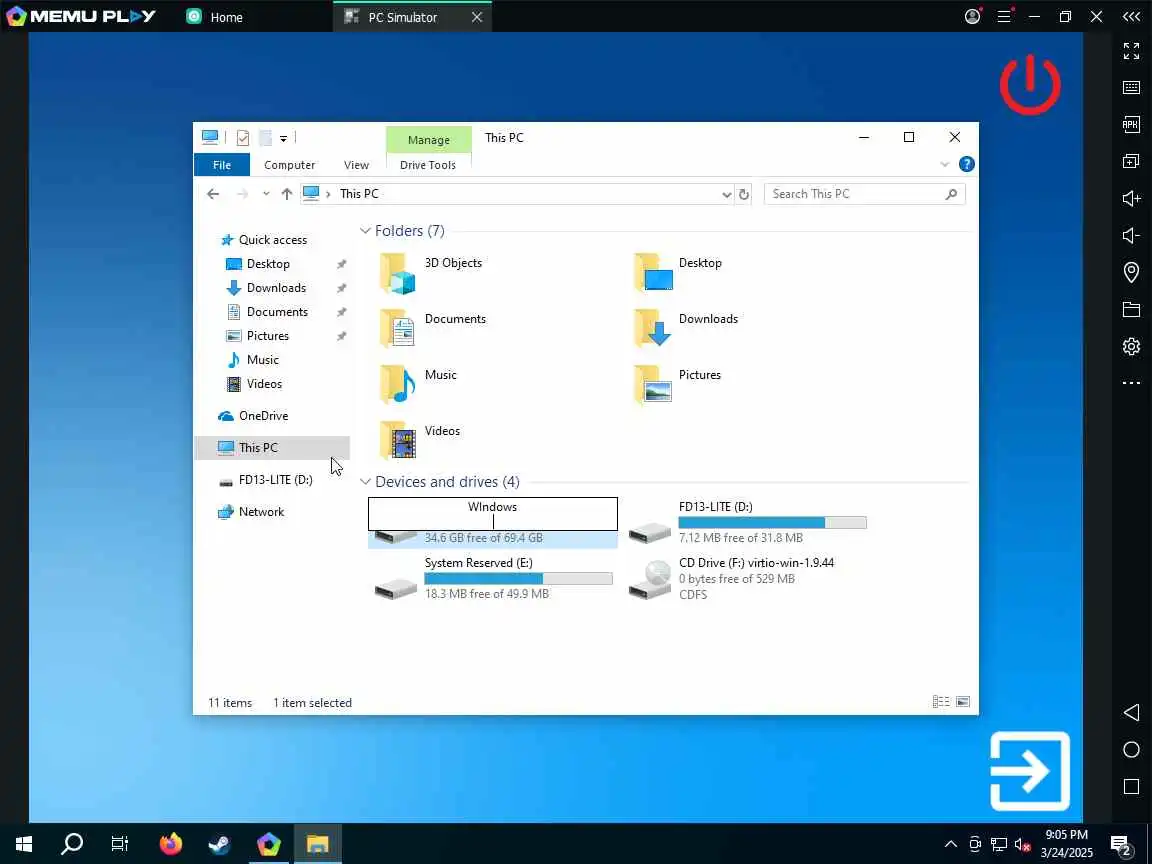Open the Customize Quick Access Toolbar dropdown

tap(284, 138)
